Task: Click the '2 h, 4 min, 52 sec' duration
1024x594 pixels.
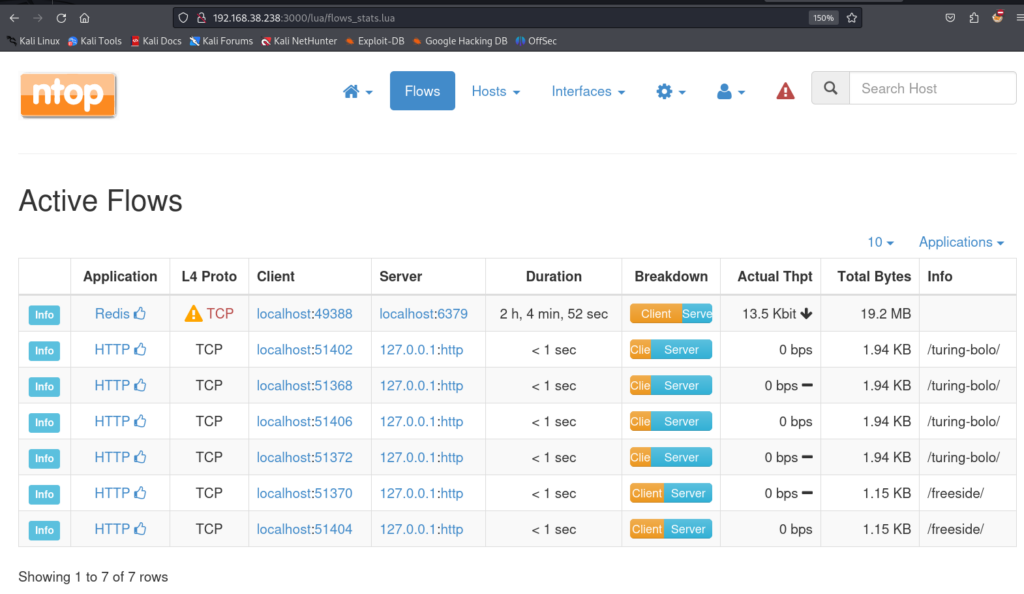Action: (554, 314)
